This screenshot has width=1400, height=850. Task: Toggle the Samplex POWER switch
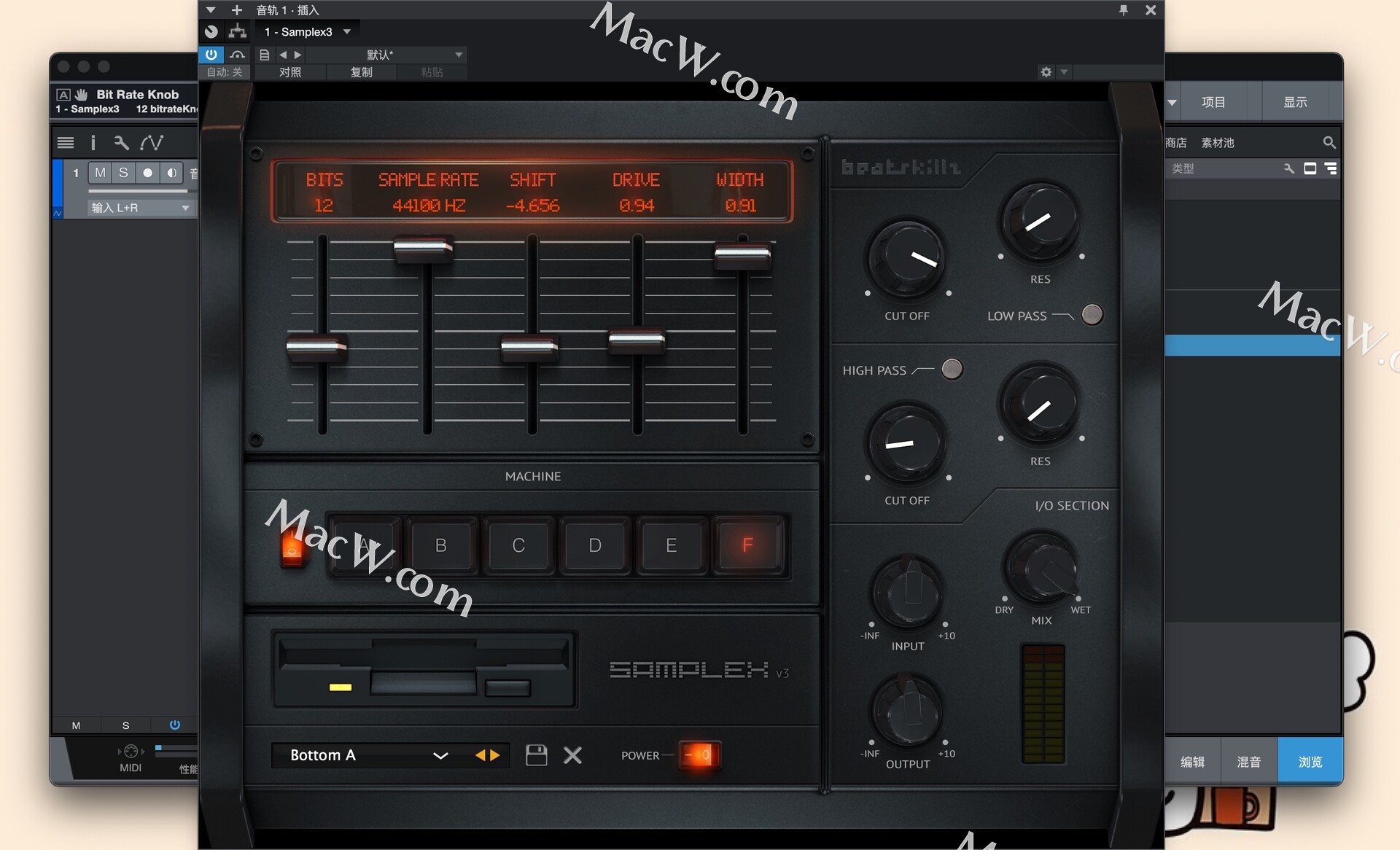tap(699, 755)
